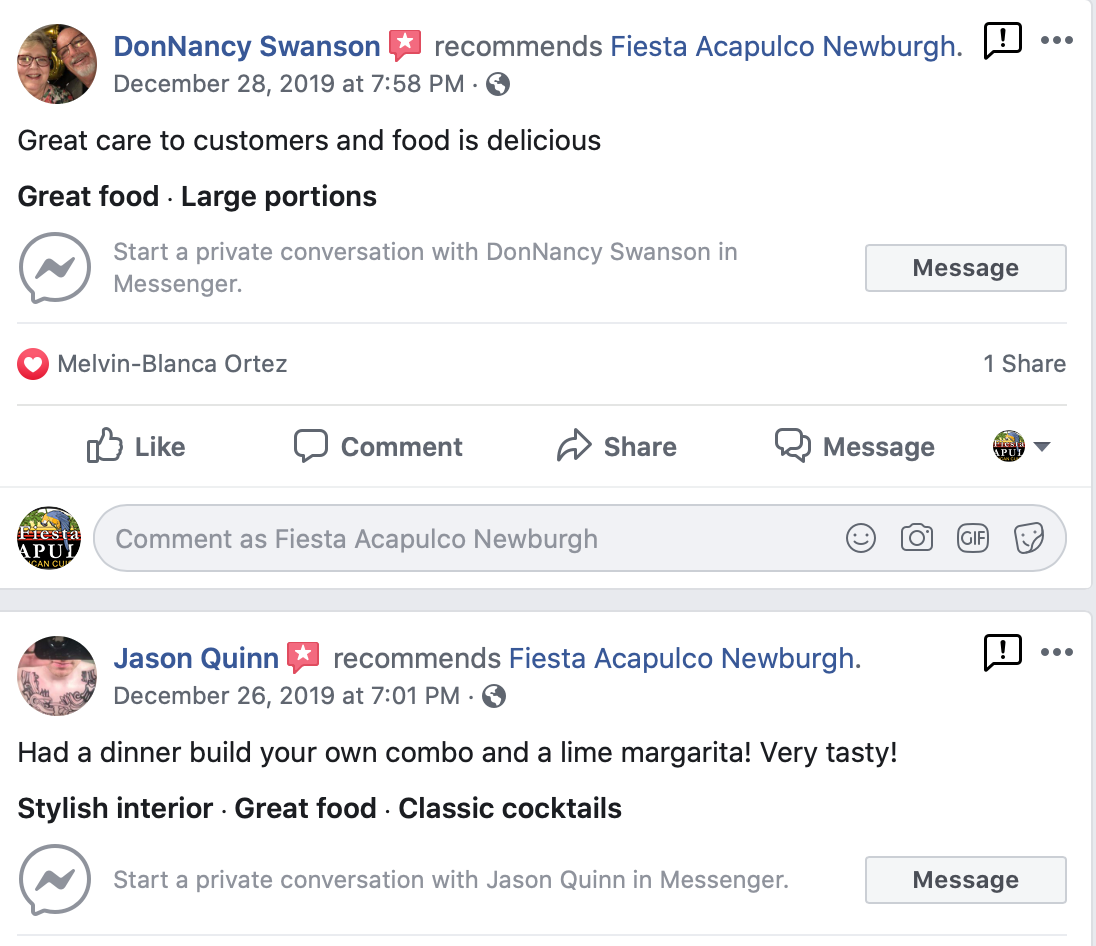
Task: Open Jason Quinn's profile name link
Action: pyautogui.click(x=196, y=658)
